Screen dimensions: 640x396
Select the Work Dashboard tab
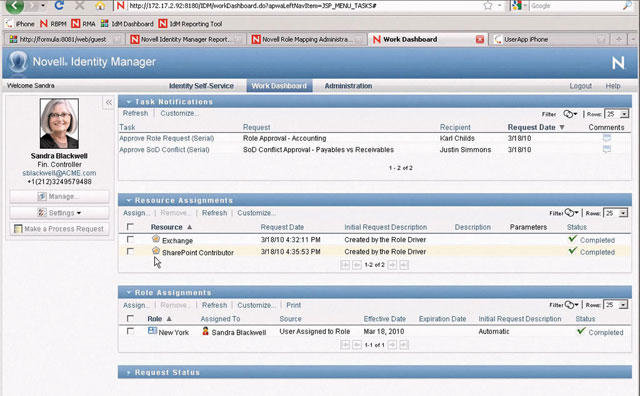[279, 86]
